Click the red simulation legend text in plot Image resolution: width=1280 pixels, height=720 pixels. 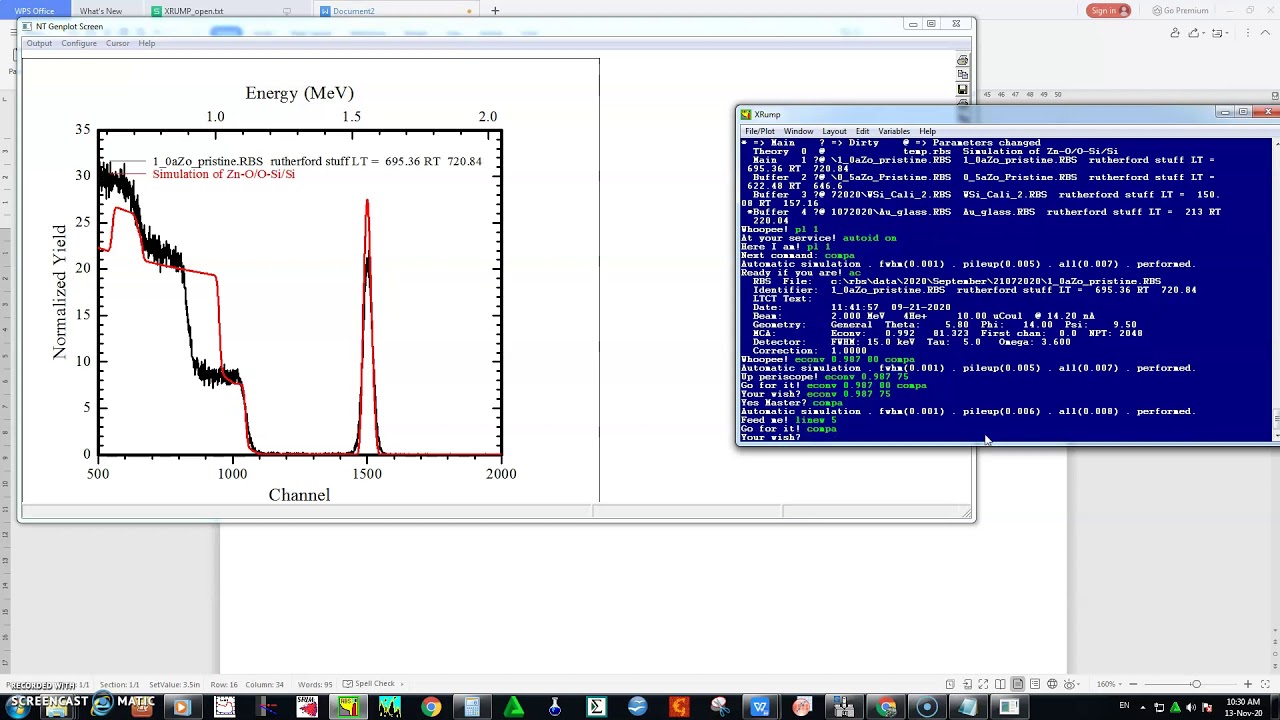tap(223, 174)
